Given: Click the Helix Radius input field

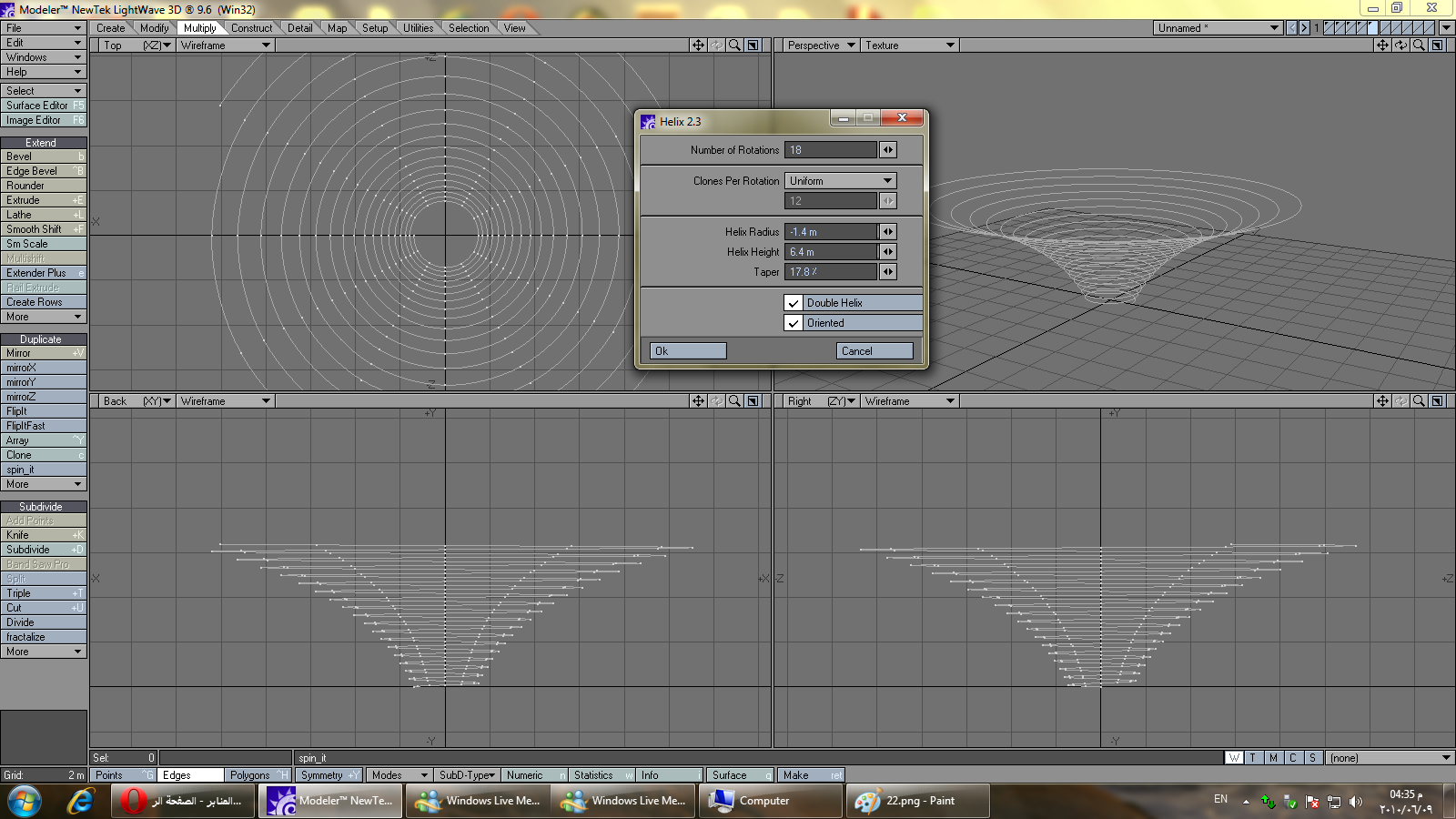Looking at the screenshot, I should point(831,231).
